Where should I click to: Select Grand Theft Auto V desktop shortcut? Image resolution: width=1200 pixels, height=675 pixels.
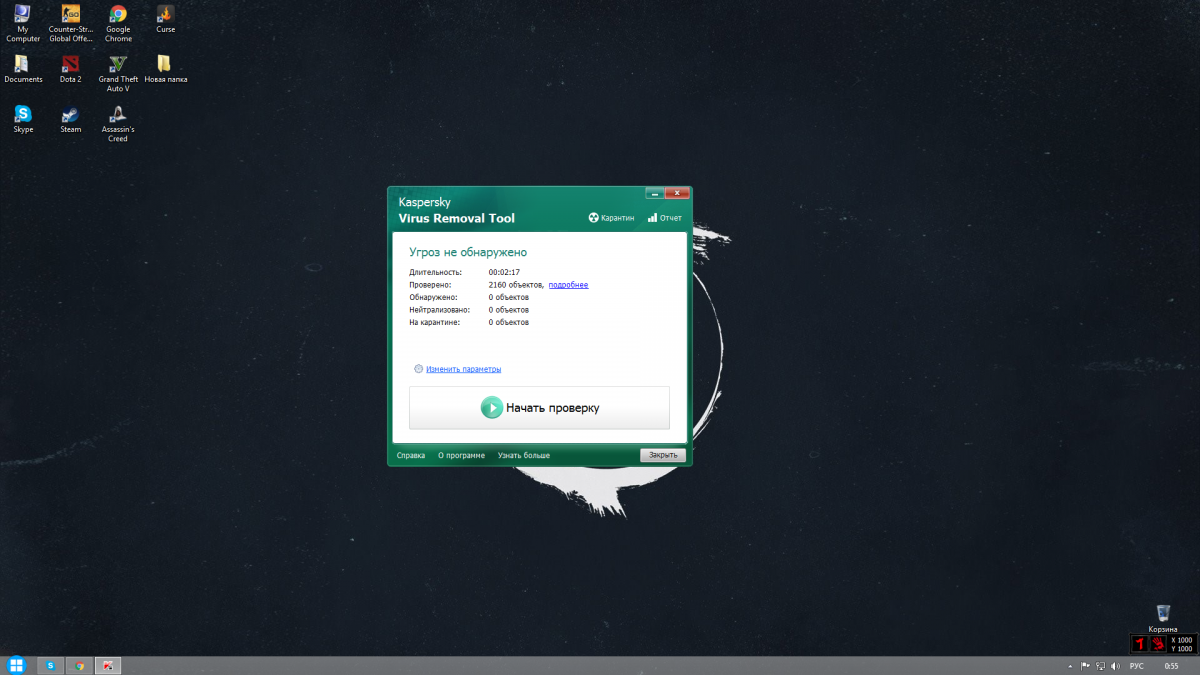(118, 74)
